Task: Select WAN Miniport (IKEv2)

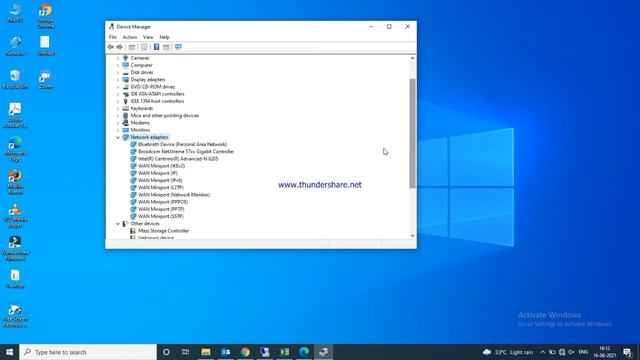Action: coord(161,166)
